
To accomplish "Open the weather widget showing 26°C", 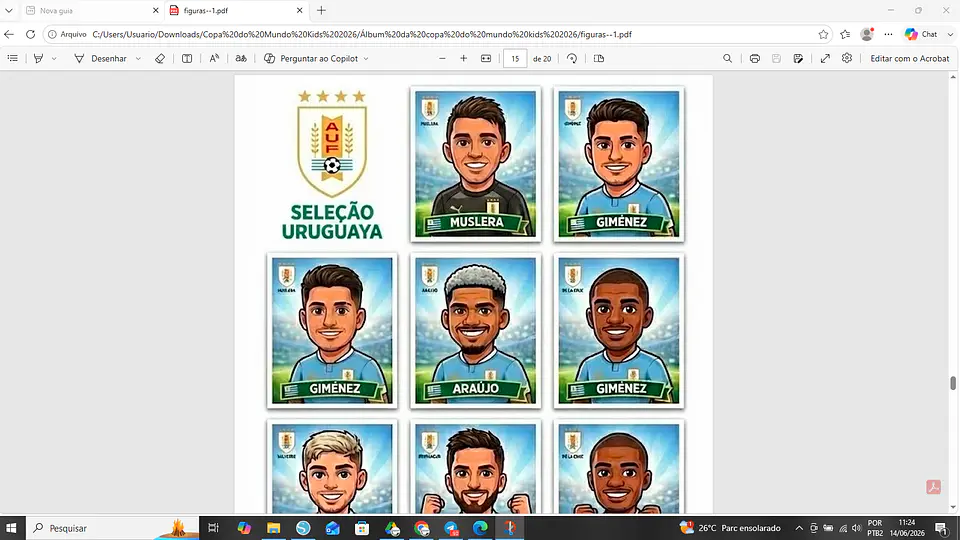I will point(730,528).
